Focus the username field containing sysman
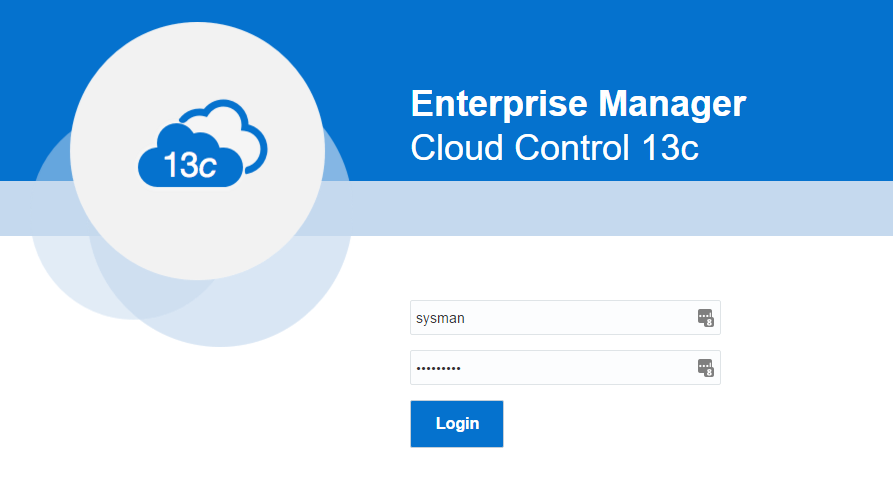Viewport: 893px width, 494px height. tap(565, 317)
